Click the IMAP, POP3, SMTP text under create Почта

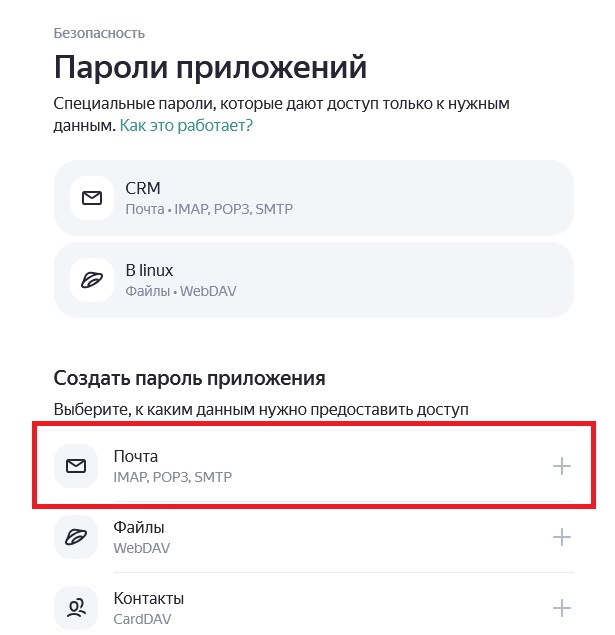172,477
